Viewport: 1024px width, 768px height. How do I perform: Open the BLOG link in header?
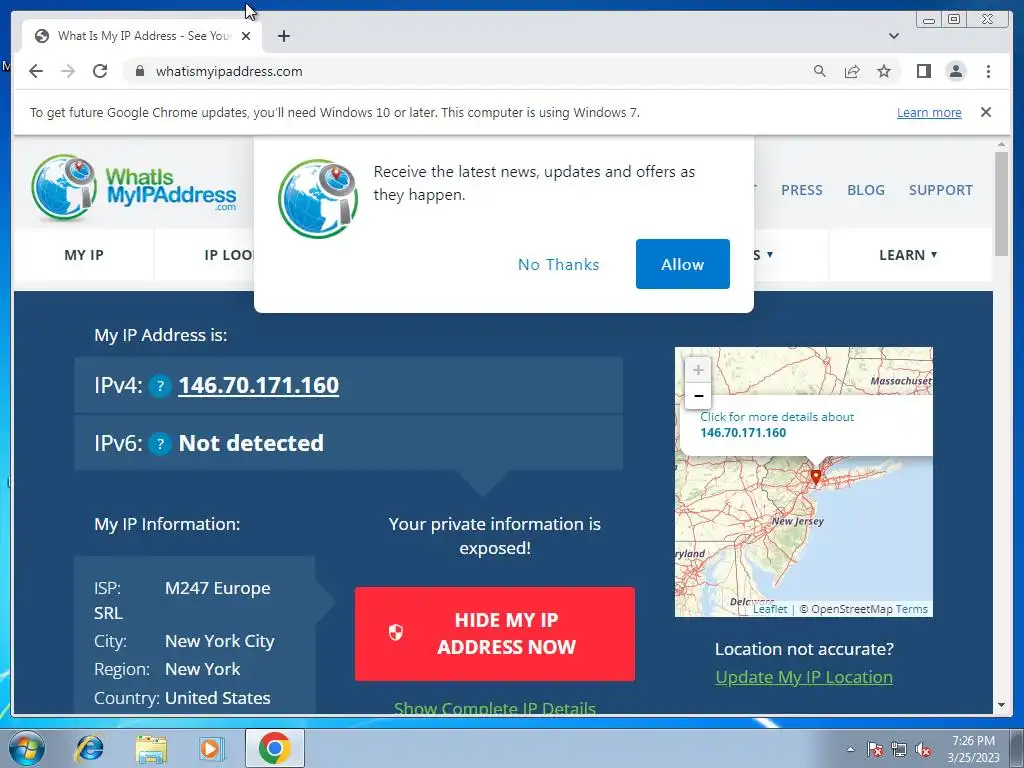pyautogui.click(x=865, y=190)
